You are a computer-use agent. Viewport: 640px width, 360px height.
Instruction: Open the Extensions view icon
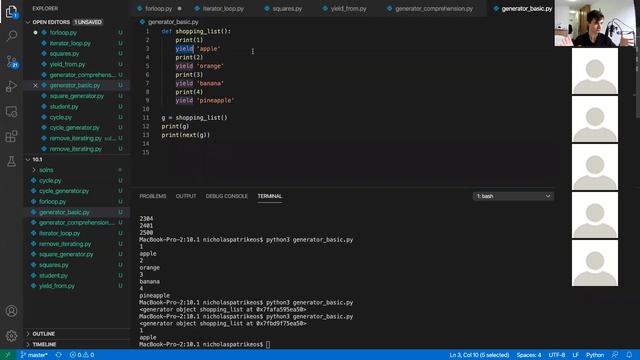[11, 136]
